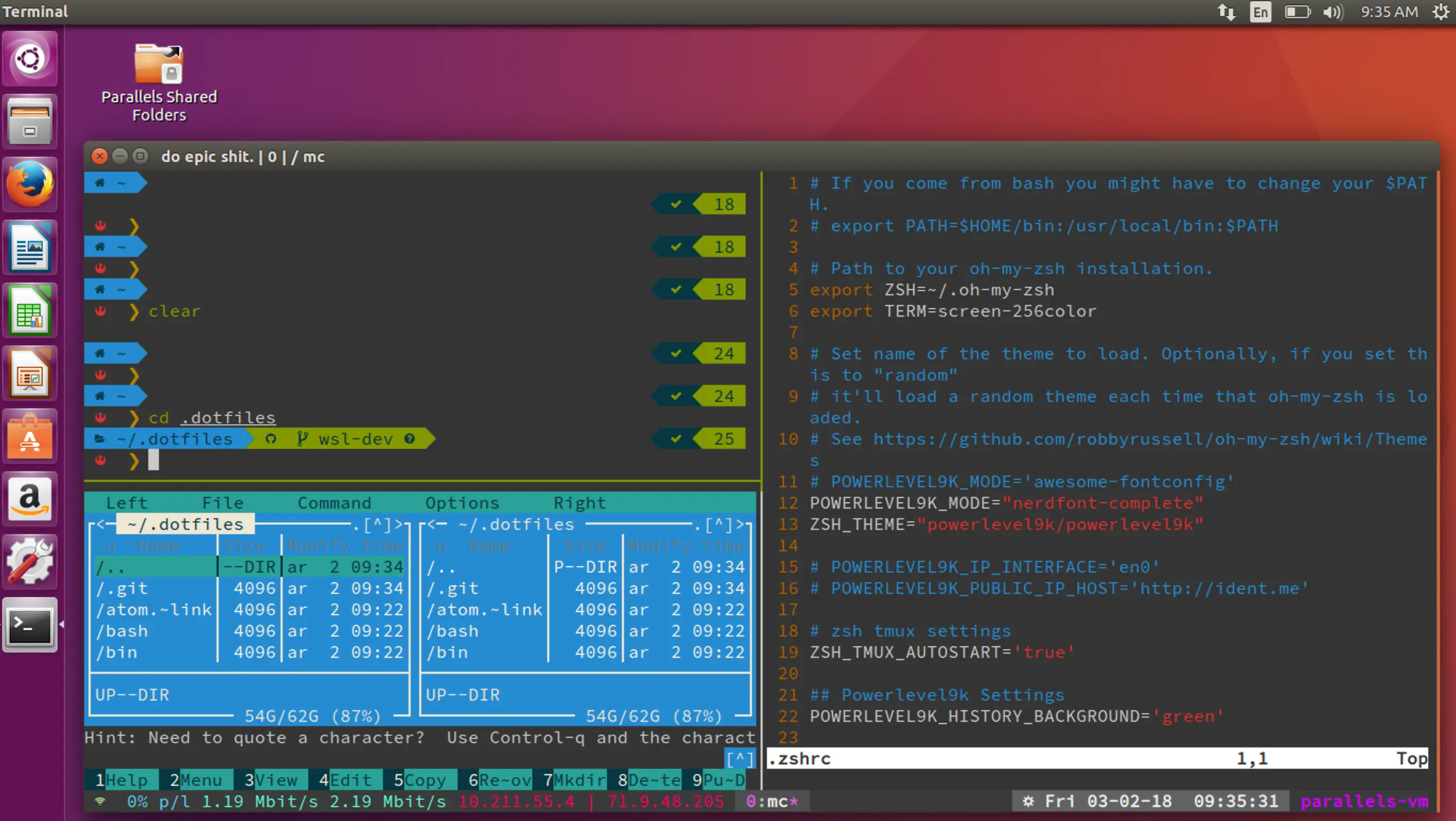This screenshot has height=821, width=1456.
Task: Click right panel history back arrow
Action: point(432,524)
